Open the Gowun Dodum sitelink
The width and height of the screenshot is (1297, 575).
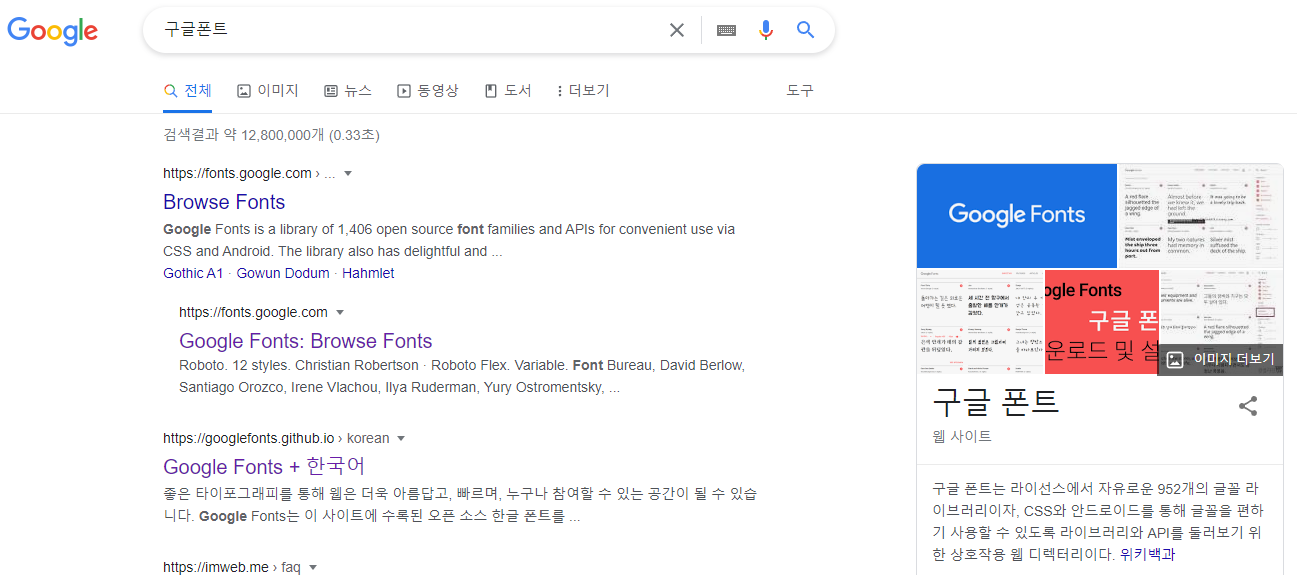click(284, 273)
